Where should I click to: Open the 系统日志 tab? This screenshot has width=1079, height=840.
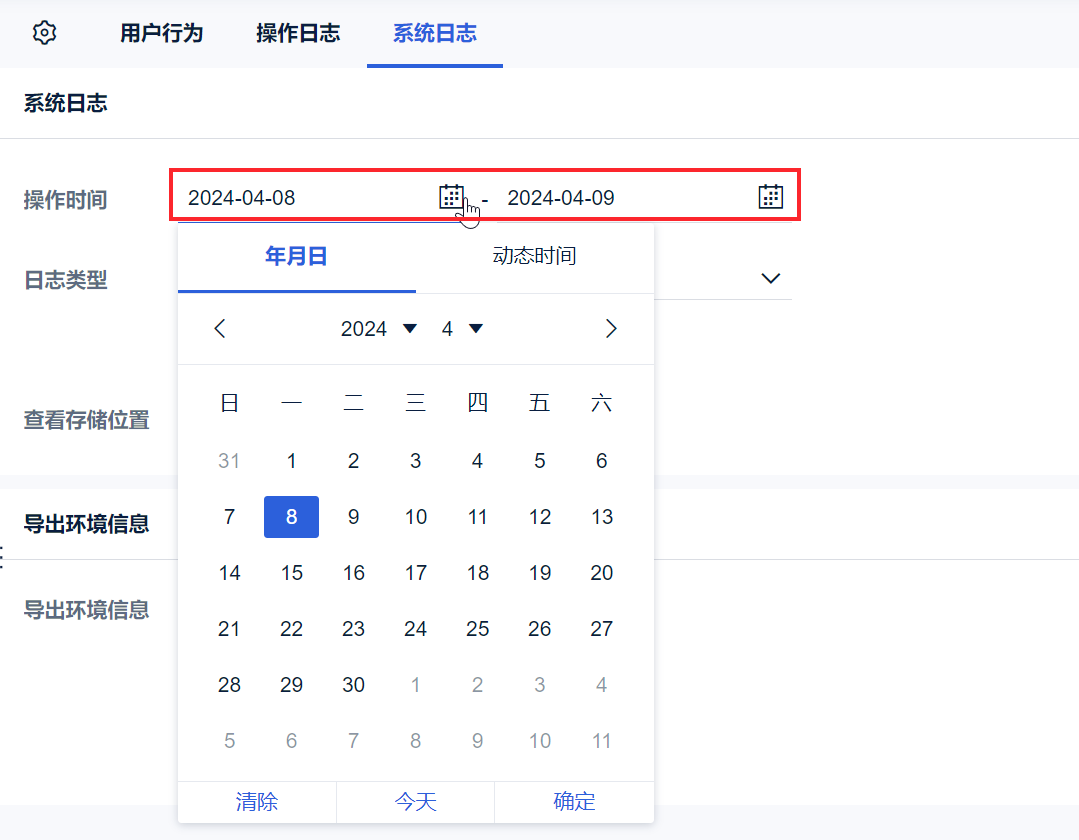pos(434,33)
